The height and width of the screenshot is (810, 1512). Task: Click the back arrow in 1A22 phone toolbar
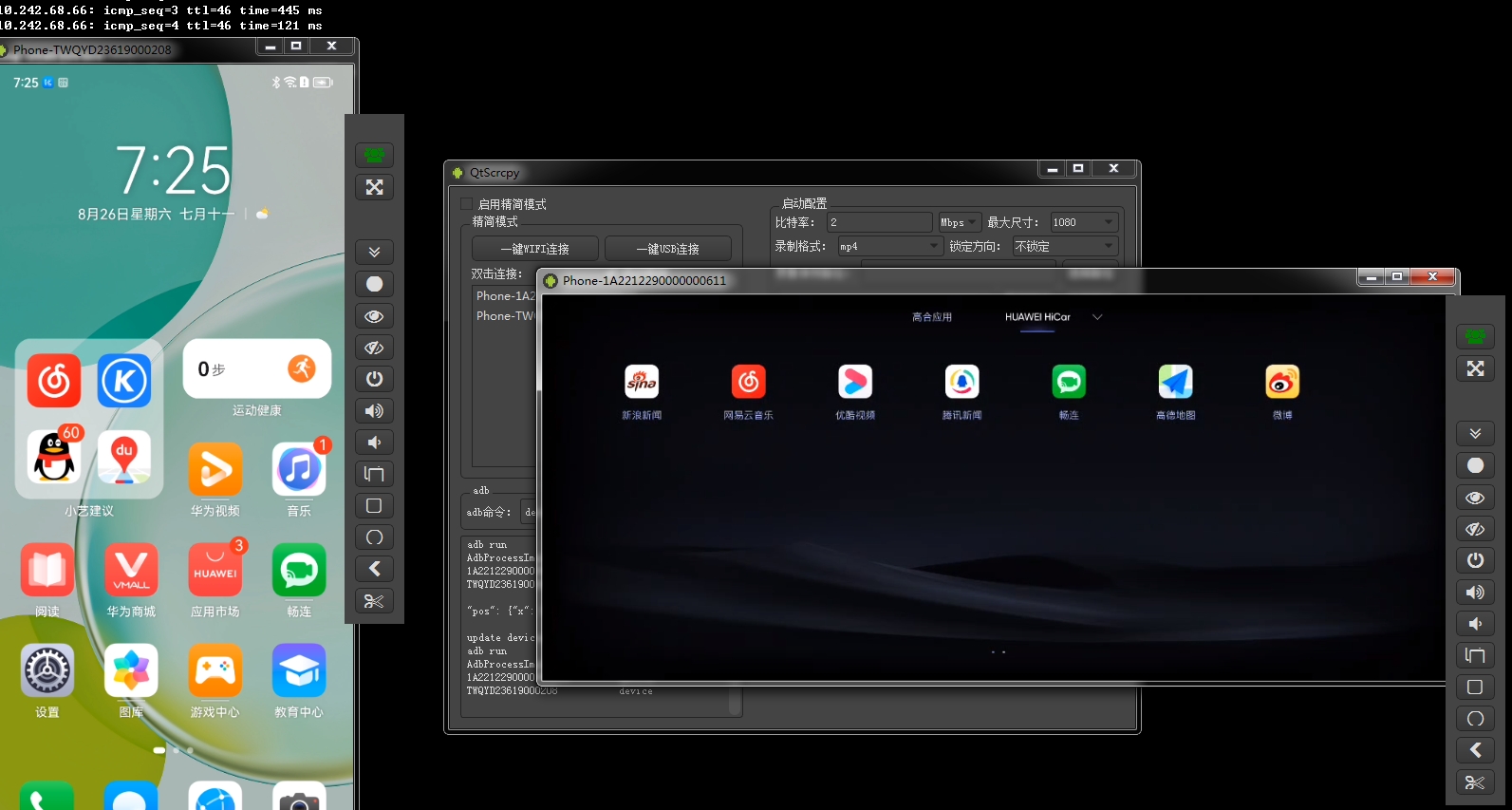[x=1475, y=750]
